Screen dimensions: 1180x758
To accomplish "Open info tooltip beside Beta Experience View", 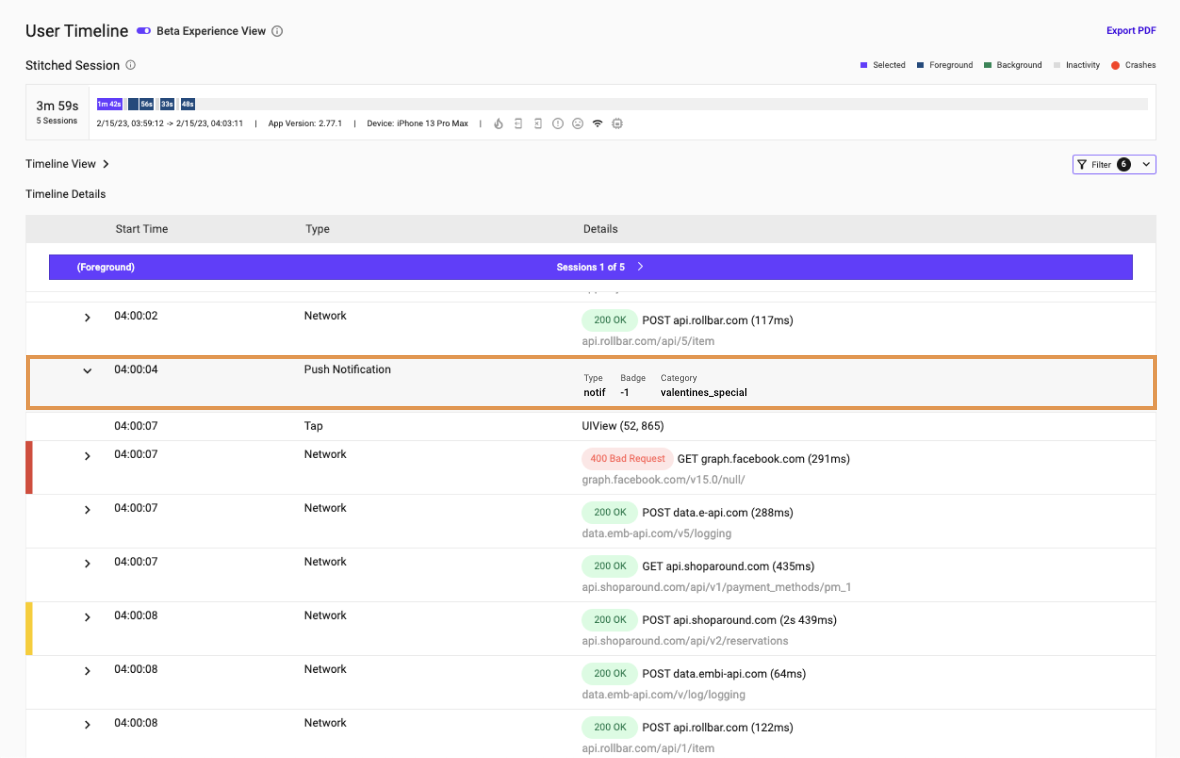I will (x=277, y=31).
